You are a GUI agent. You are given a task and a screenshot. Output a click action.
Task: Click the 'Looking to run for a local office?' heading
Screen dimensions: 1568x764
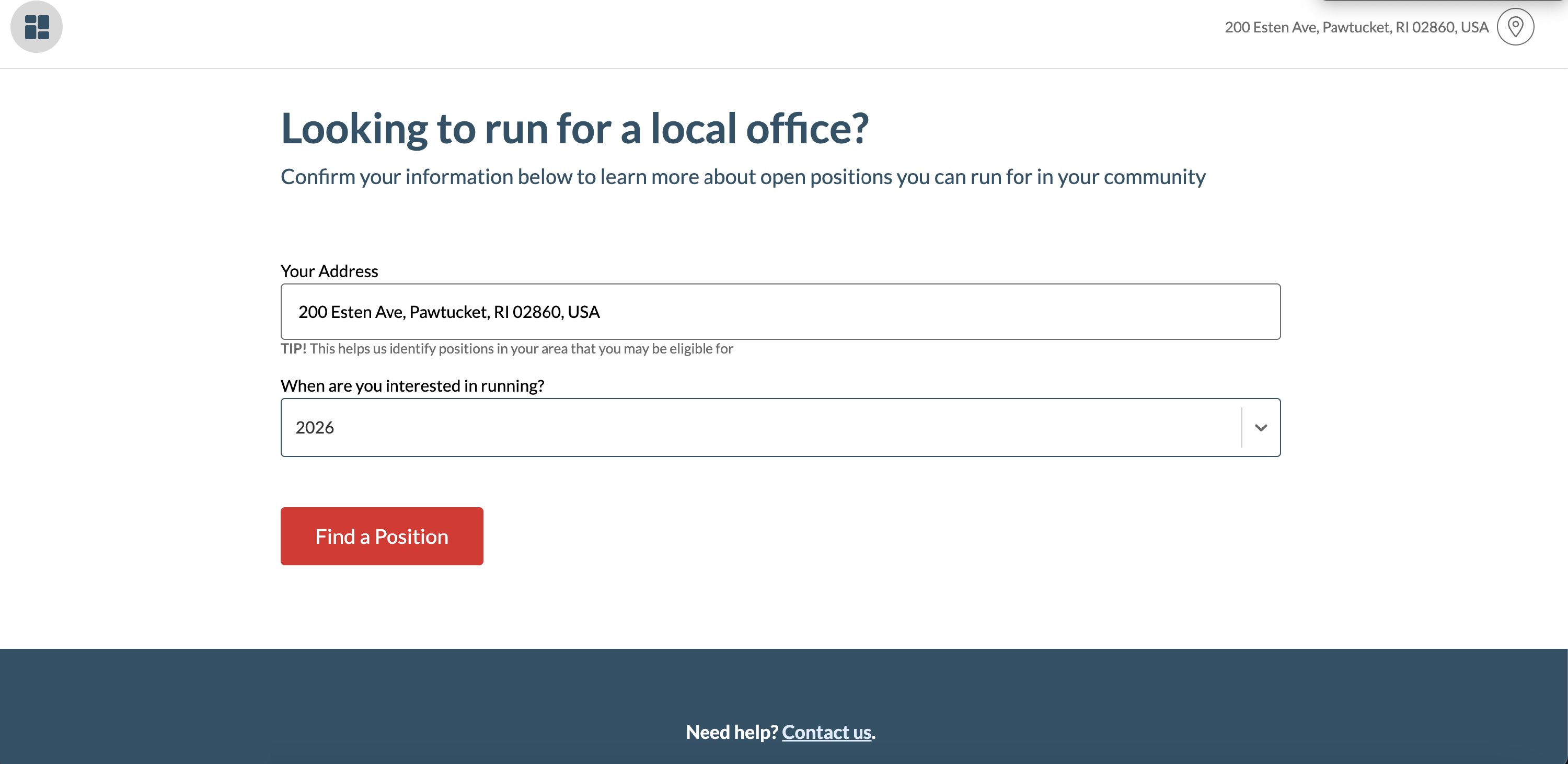tap(574, 129)
